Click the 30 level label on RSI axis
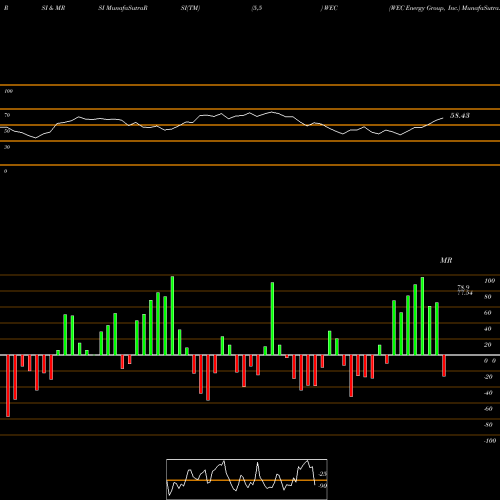Viewport: 500px width, 500px height. click(x=7, y=147)
